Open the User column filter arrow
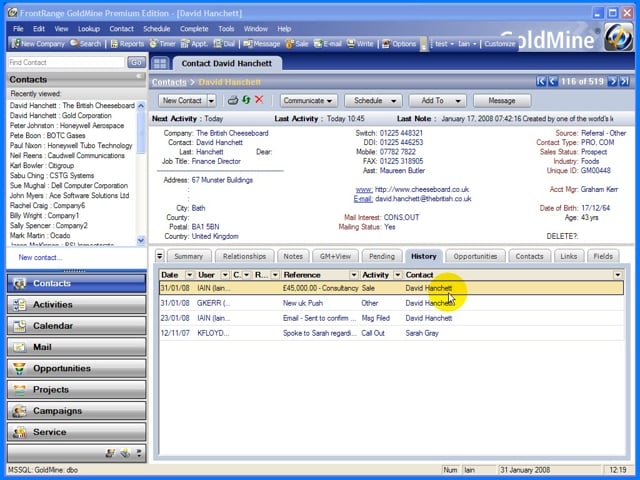Image resolution: width=640 pixels, height=480 pixels. pyautogui.click(x=224, y=275)
